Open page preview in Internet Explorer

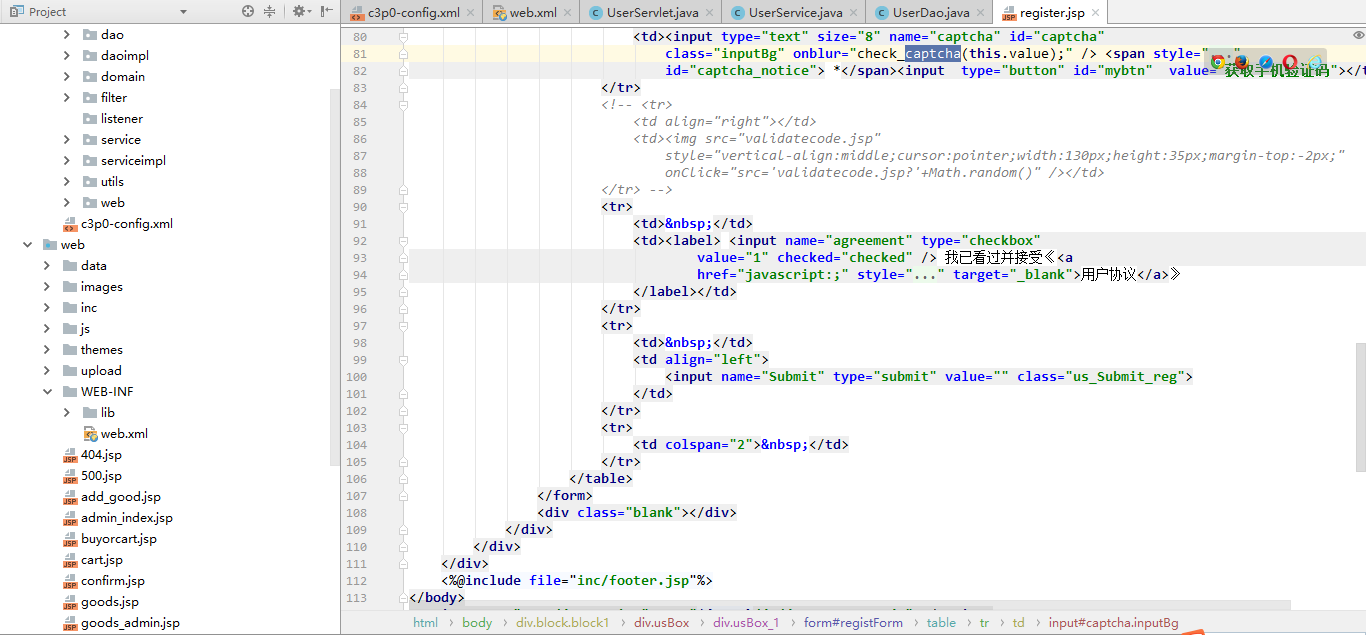pyautogui.click(x=1314, y=62)
